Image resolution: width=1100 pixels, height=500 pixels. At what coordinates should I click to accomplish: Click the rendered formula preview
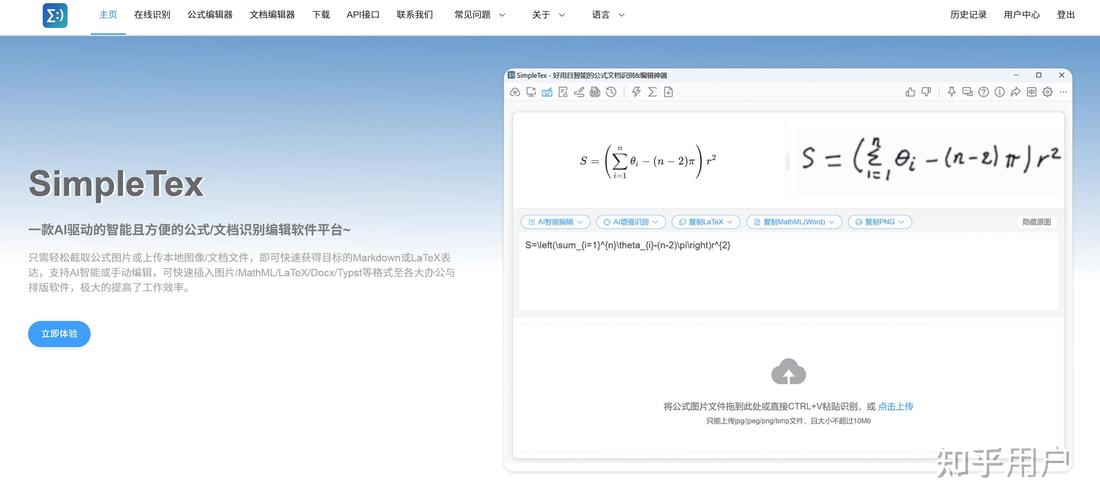pos(648,161)
